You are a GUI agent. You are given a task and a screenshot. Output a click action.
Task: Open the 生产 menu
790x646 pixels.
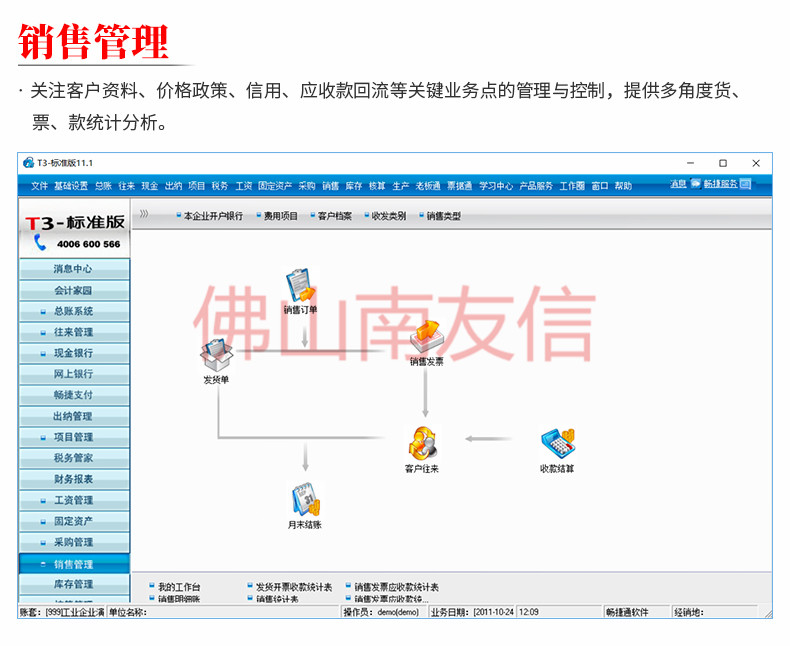coord(401,186)
